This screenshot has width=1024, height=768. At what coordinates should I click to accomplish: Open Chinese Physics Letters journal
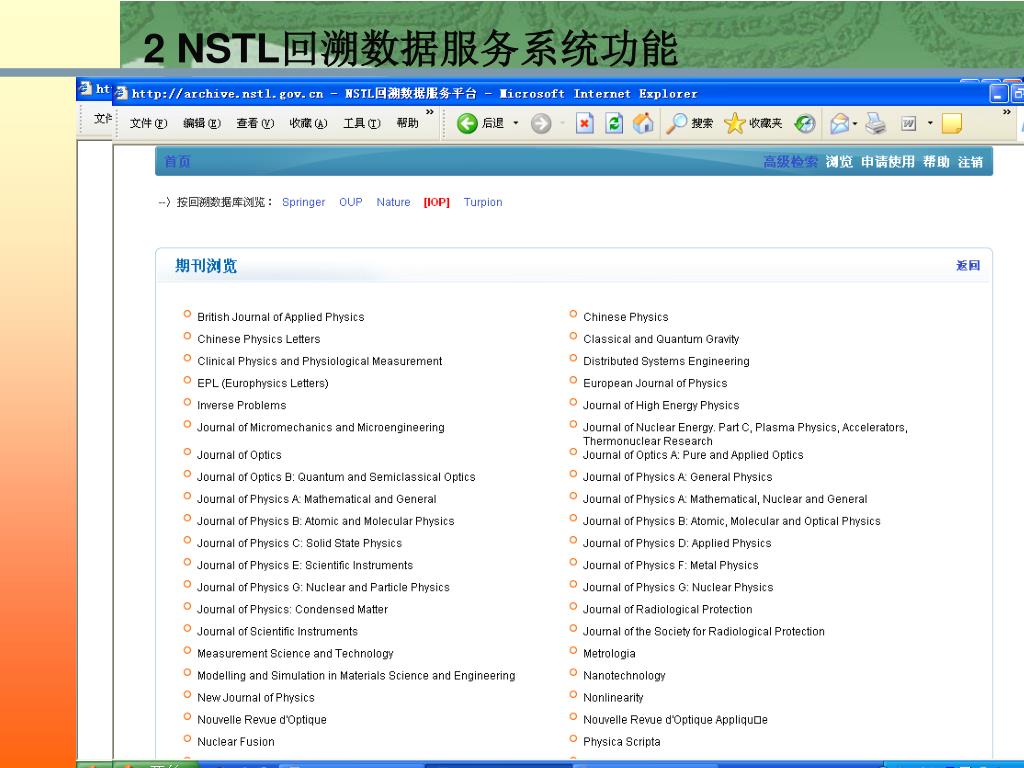(259, 339)
